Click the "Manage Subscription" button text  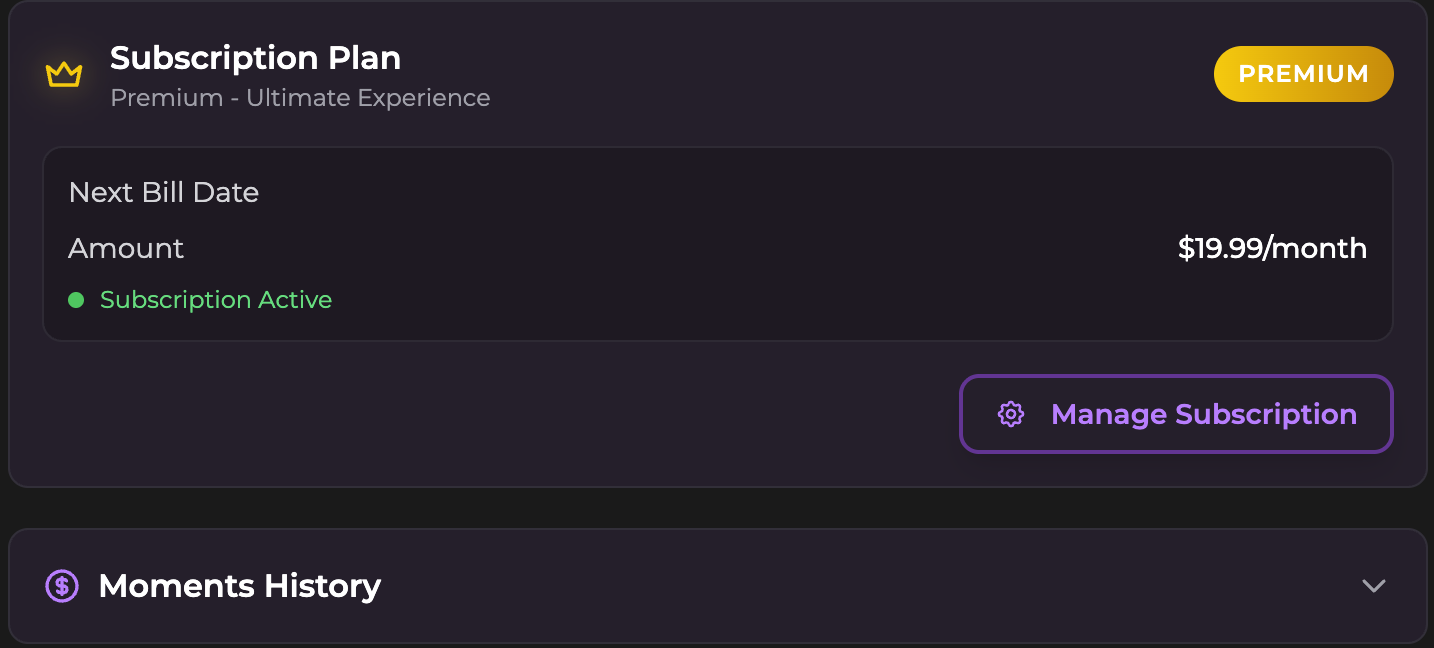pos(1204,414)
